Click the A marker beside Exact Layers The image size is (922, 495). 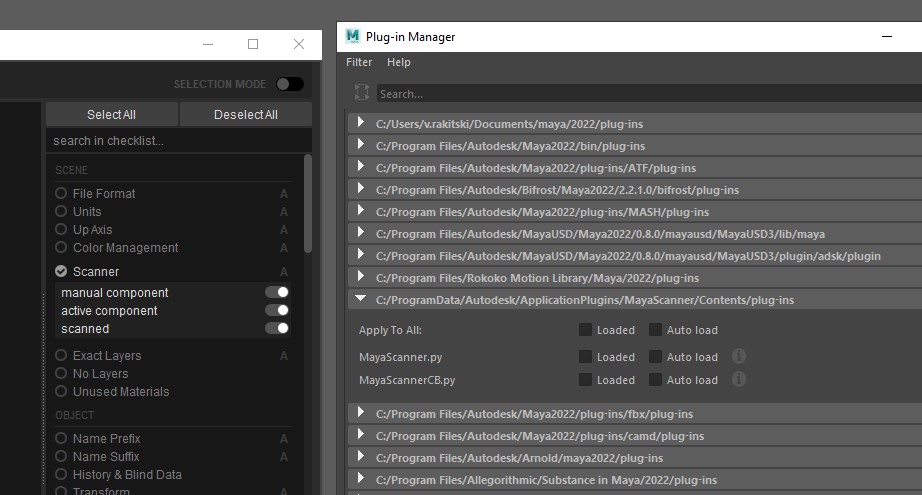[x=284, y=356]
